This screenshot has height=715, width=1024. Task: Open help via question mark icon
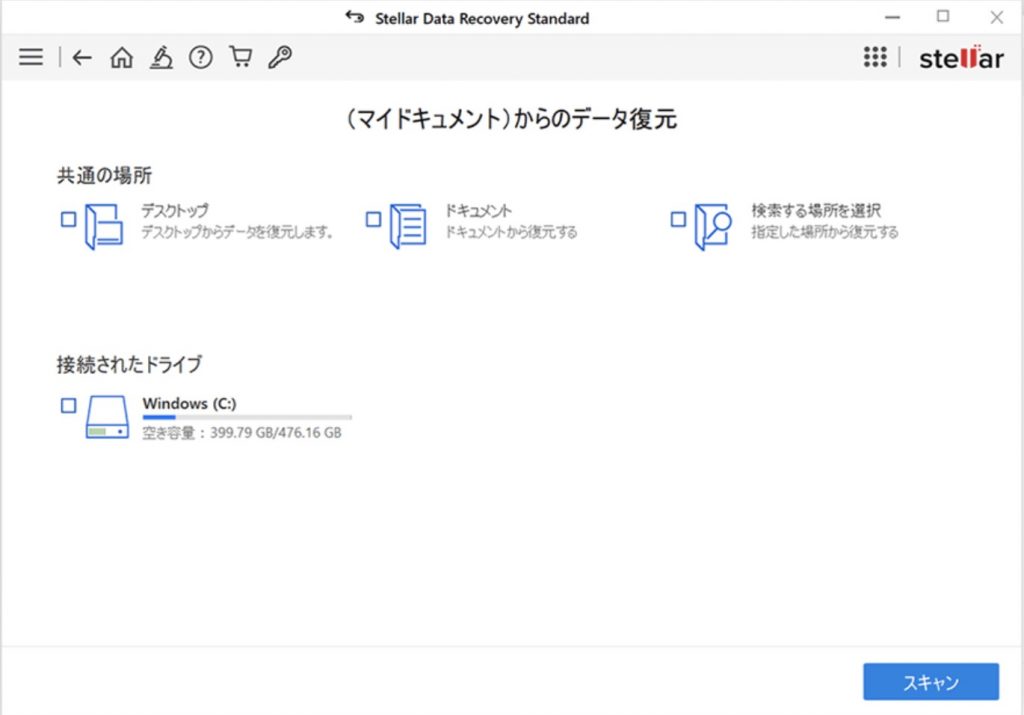click(x=200, y=57)
